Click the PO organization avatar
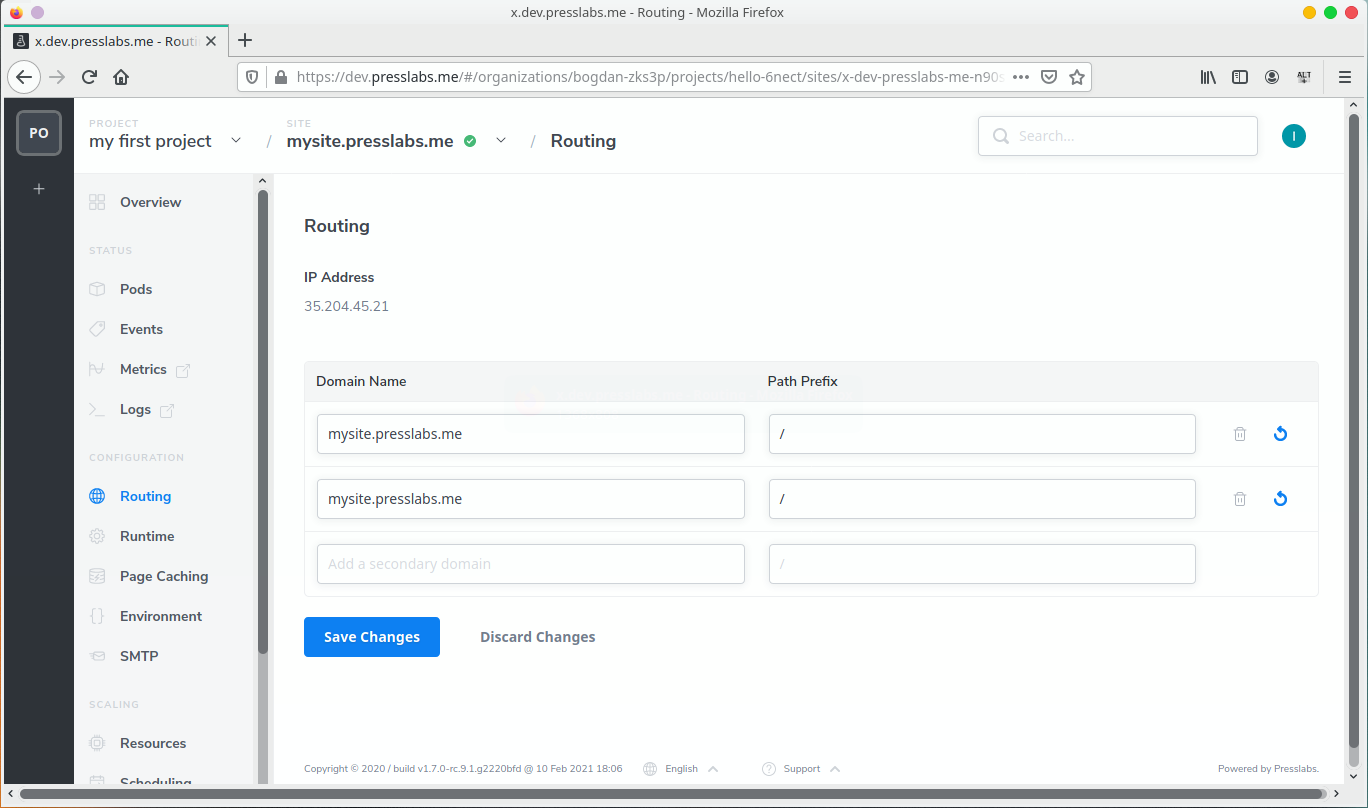The image size is (1368, 808). tap(39, 133)
